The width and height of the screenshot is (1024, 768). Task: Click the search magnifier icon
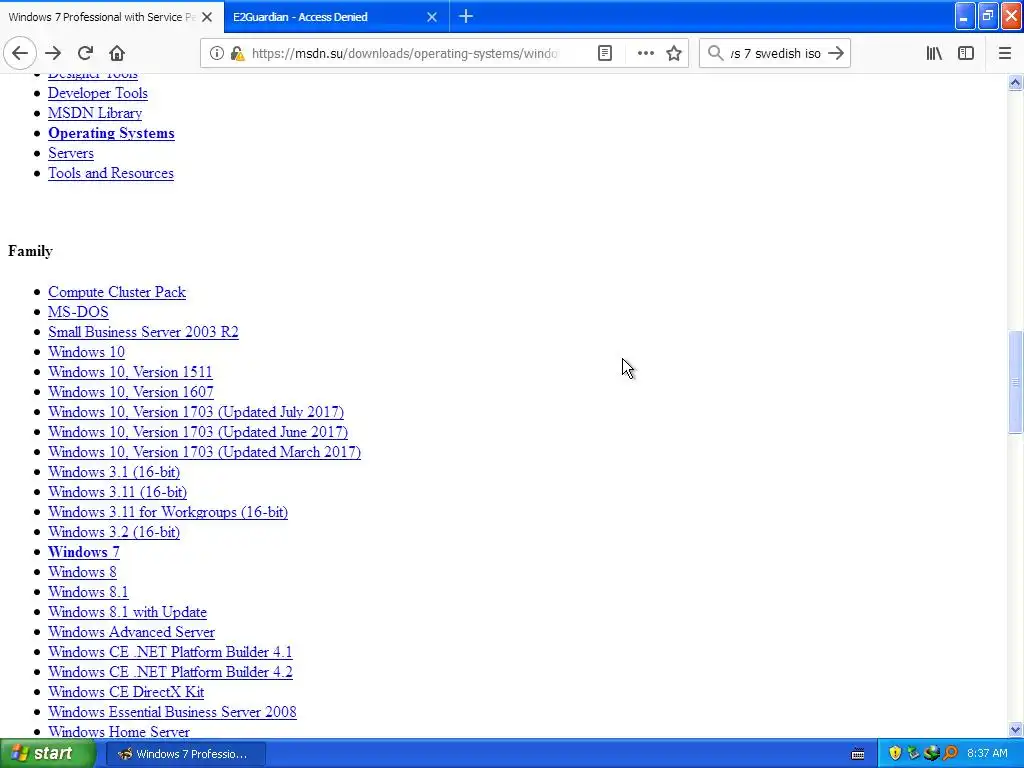point(716,54)
